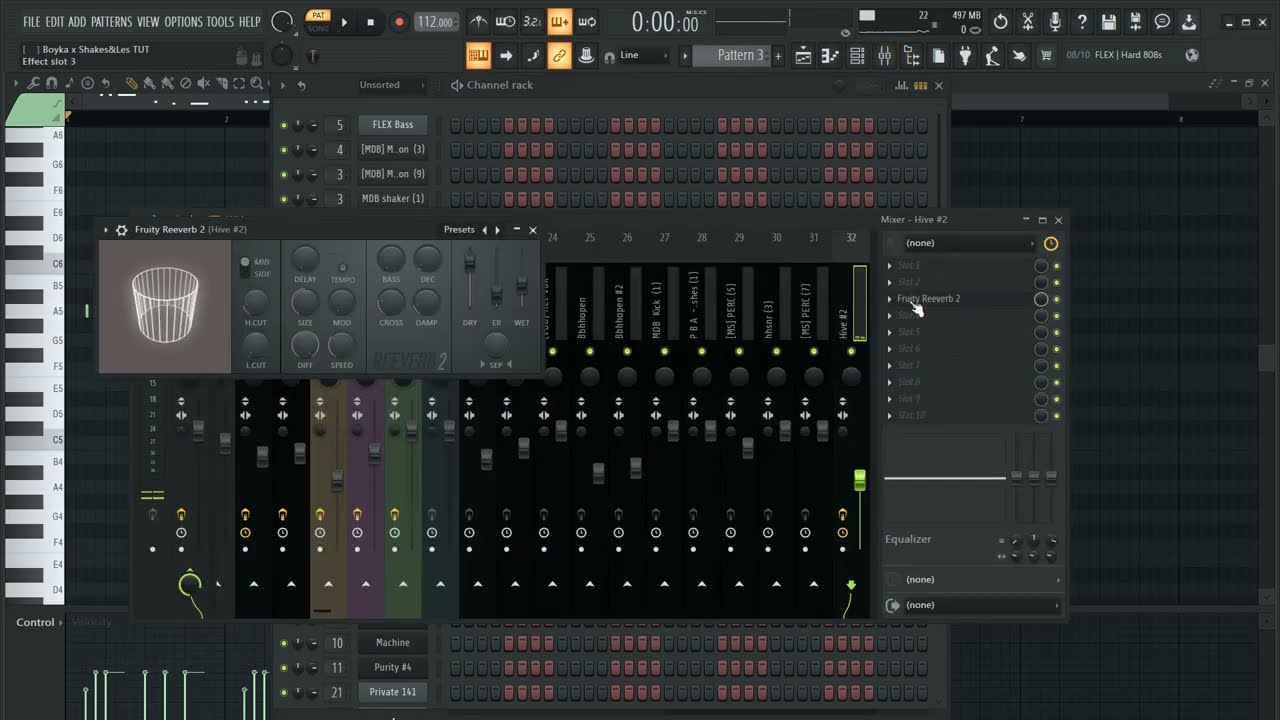Open the PATTERNS menu
This screenshot has height=720, width=1280.
click(x=111, y=22)
